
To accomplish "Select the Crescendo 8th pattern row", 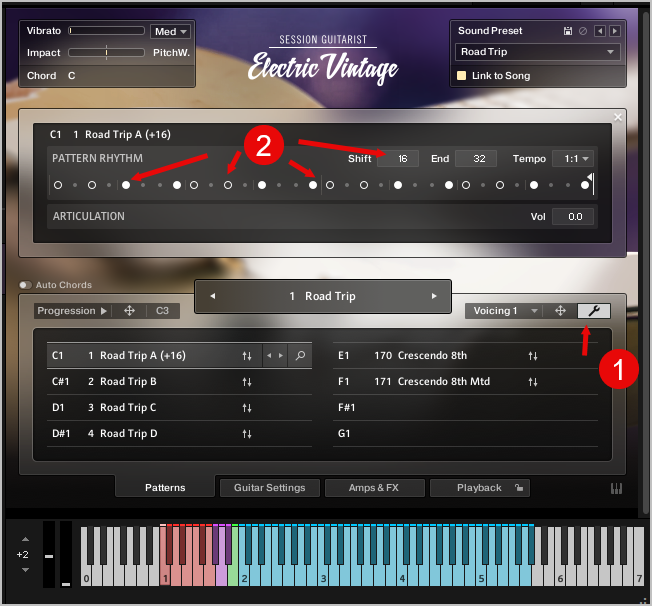I will point(465,356).
